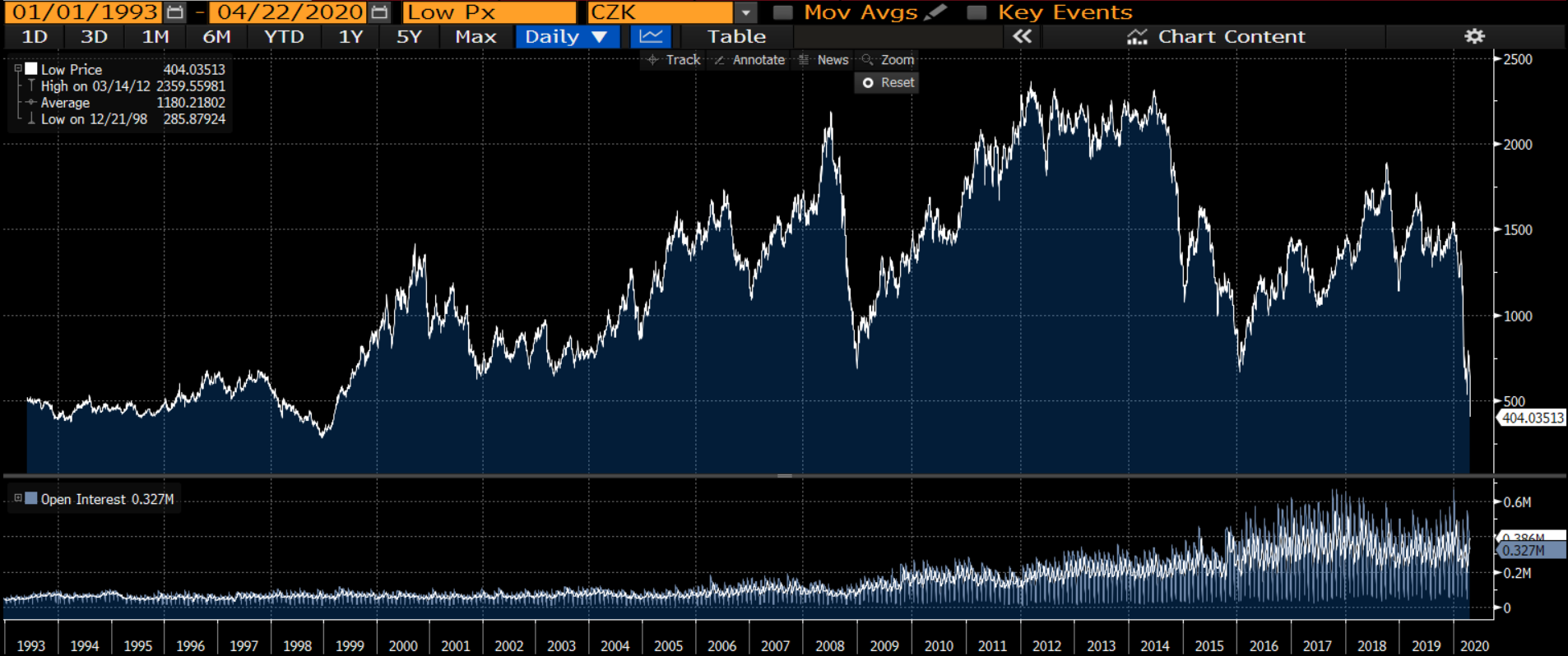This screenshot has height=656, width=1568.
Task: Click the 404.03513 last price tag
Action: pos(1532,418)
